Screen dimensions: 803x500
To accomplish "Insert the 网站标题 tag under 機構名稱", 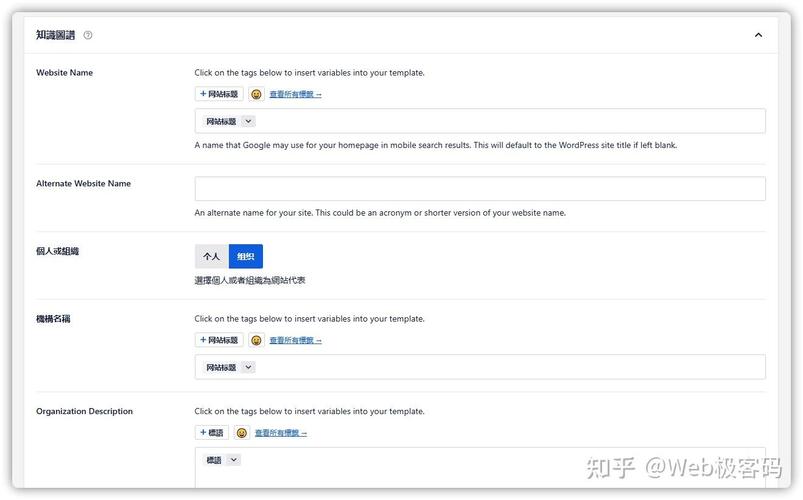I will coord(219,340).
